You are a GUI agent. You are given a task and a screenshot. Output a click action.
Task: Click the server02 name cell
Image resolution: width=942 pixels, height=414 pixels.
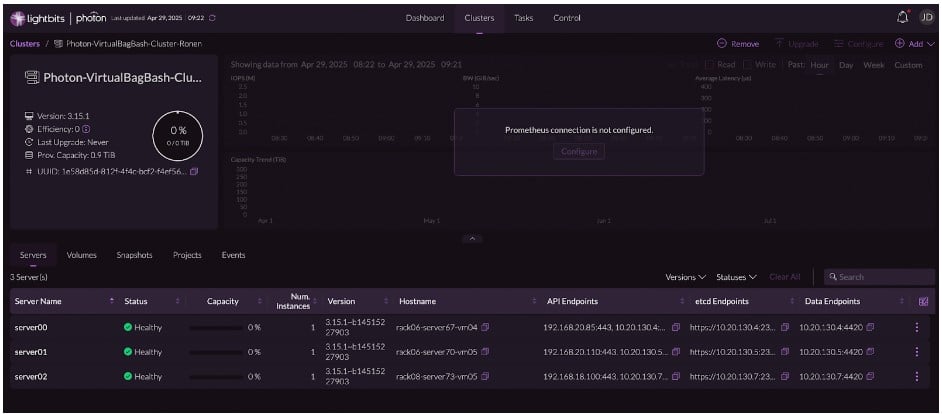point(31,377)
